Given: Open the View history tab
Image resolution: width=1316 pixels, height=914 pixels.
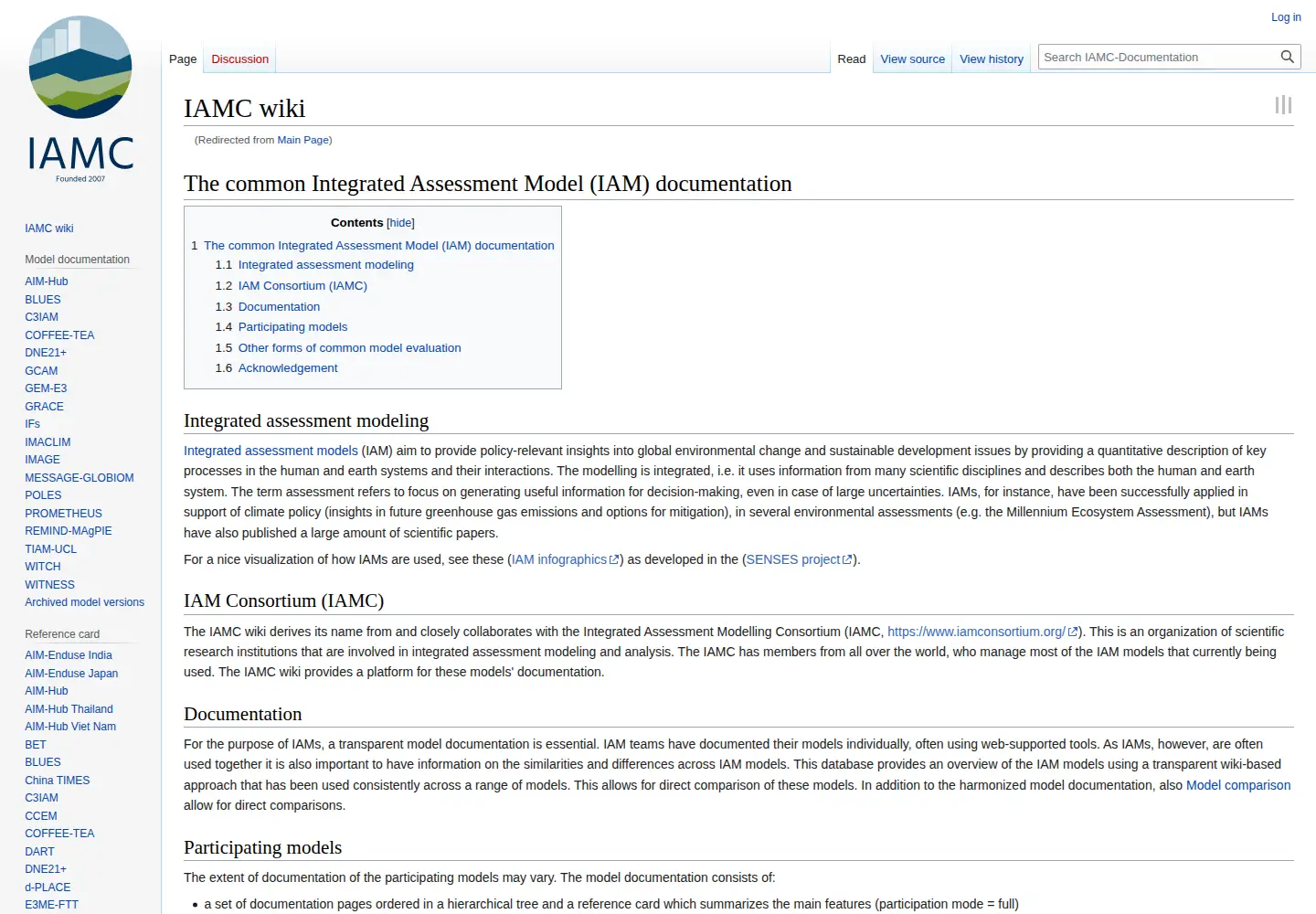Looking at the screenshot, I should (992, 59).
